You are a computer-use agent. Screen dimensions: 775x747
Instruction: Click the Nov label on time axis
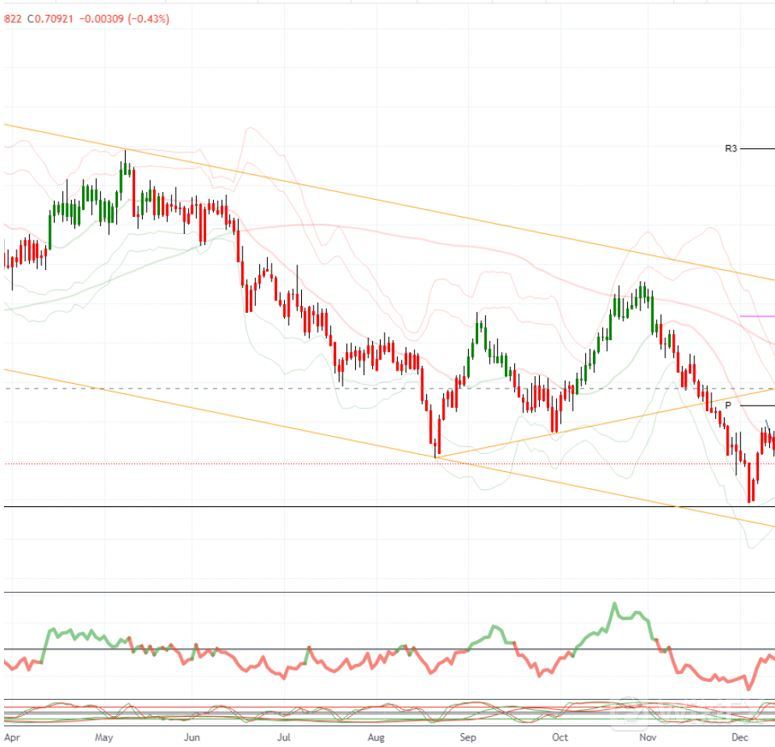pyautogui.click(x=649, y=736)
